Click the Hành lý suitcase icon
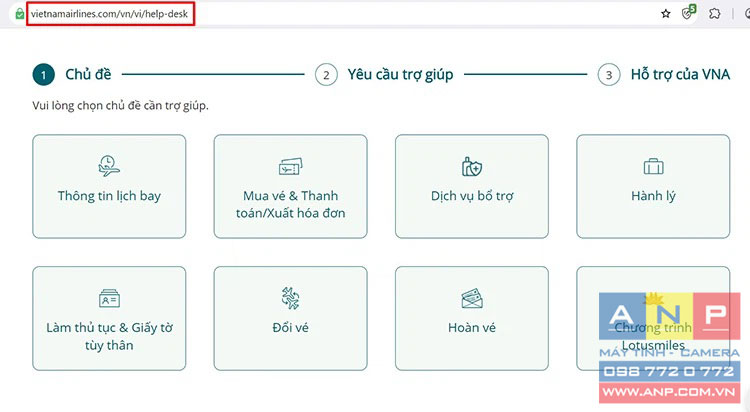This screenshot has height=412, width=750. [653, 167]
